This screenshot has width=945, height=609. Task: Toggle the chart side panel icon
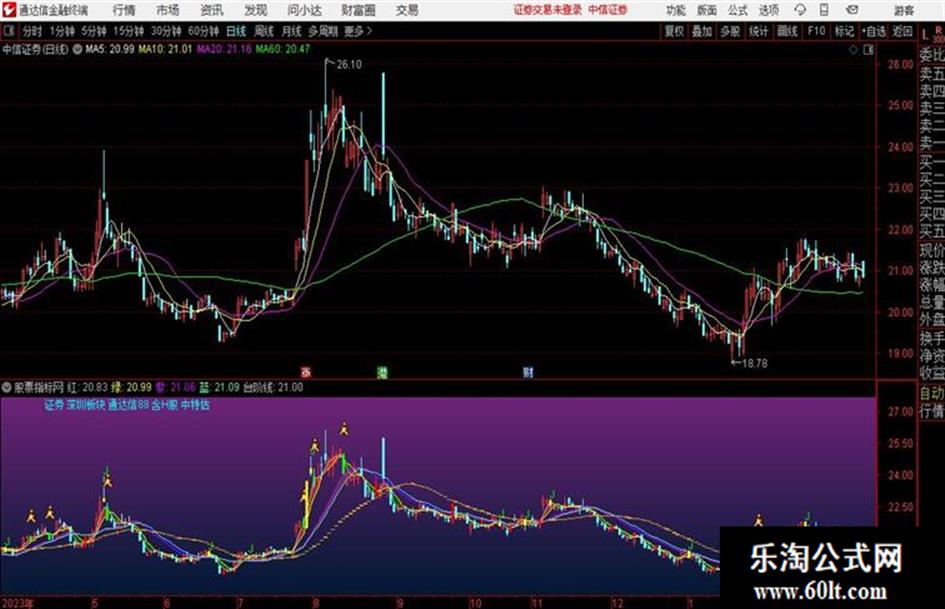coord(868,50)
